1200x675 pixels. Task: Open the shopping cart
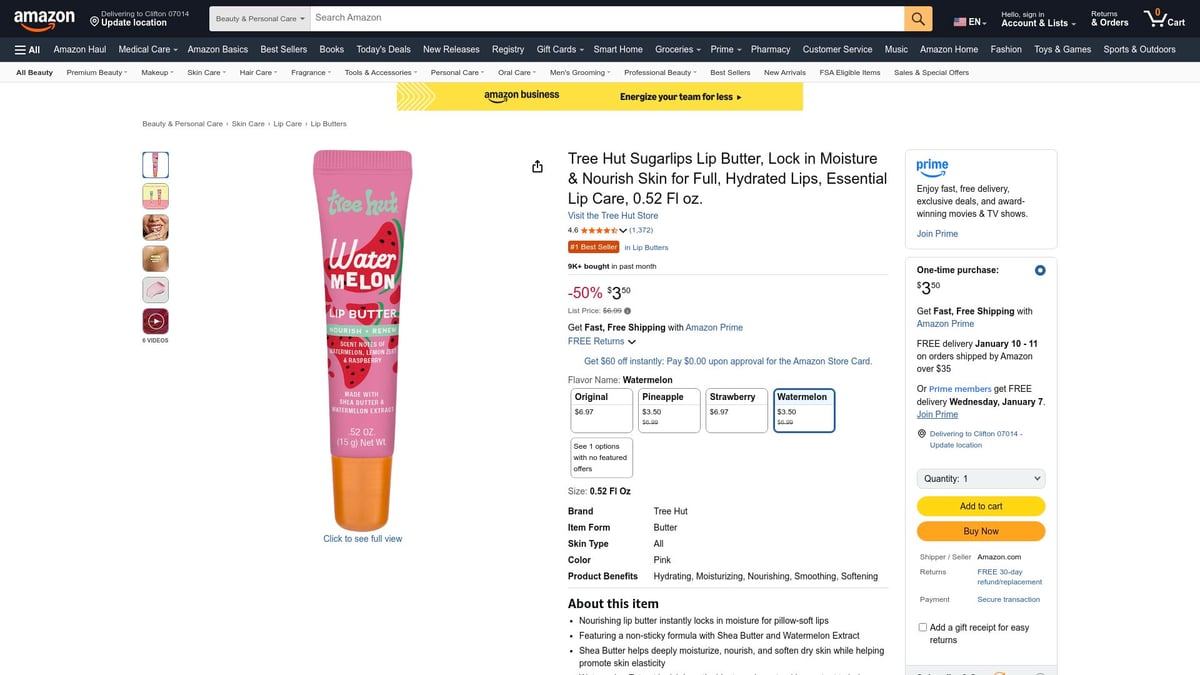1161,18
